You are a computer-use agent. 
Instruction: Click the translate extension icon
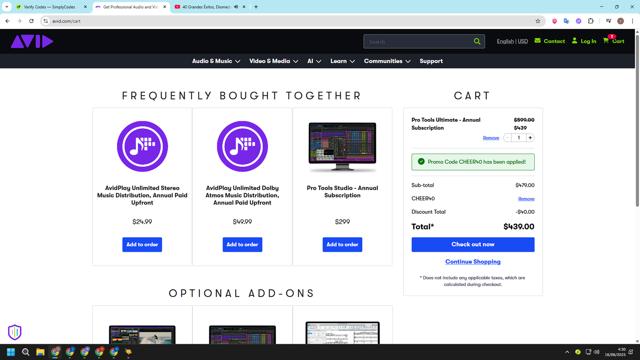566,21
